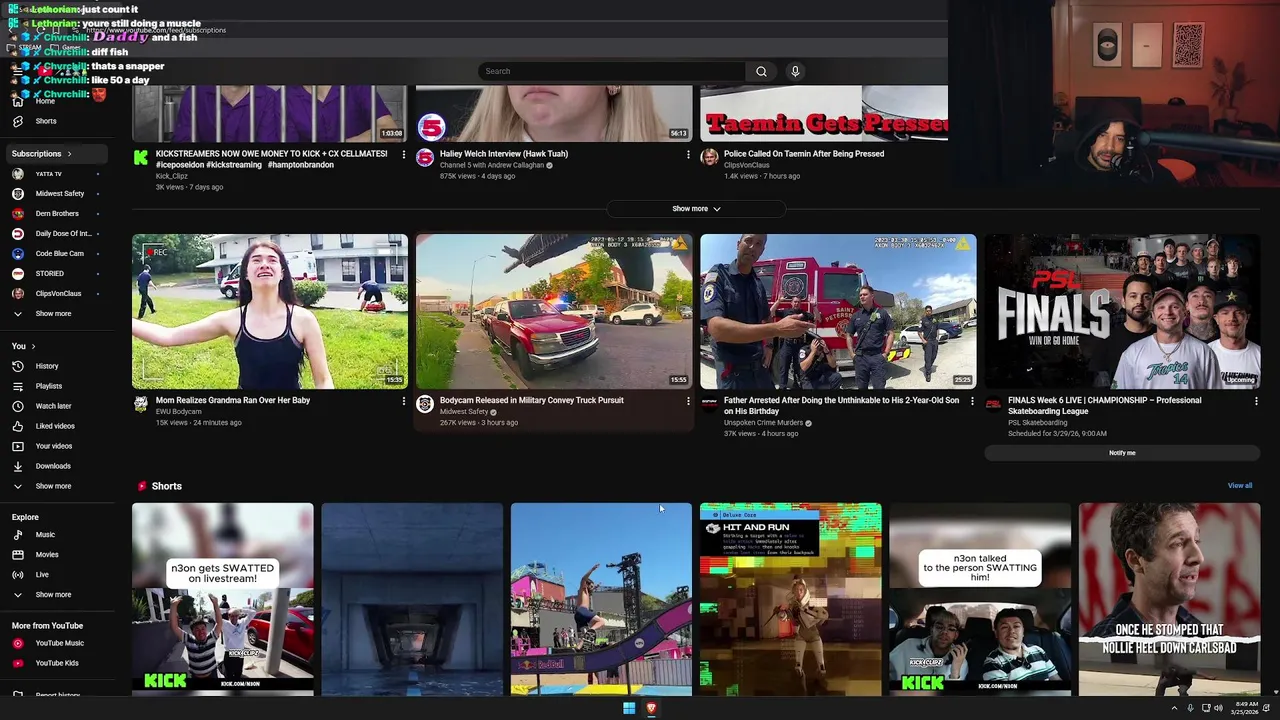Open the You section header
1280x720 pixels.
[23, 346]
